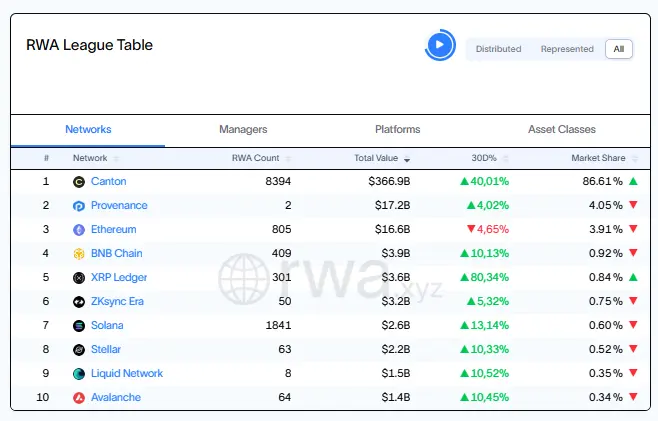The width and height of the screenshot is (658, 421).
Task: Click the $17.2B total value cell
Action: (392, 205)
